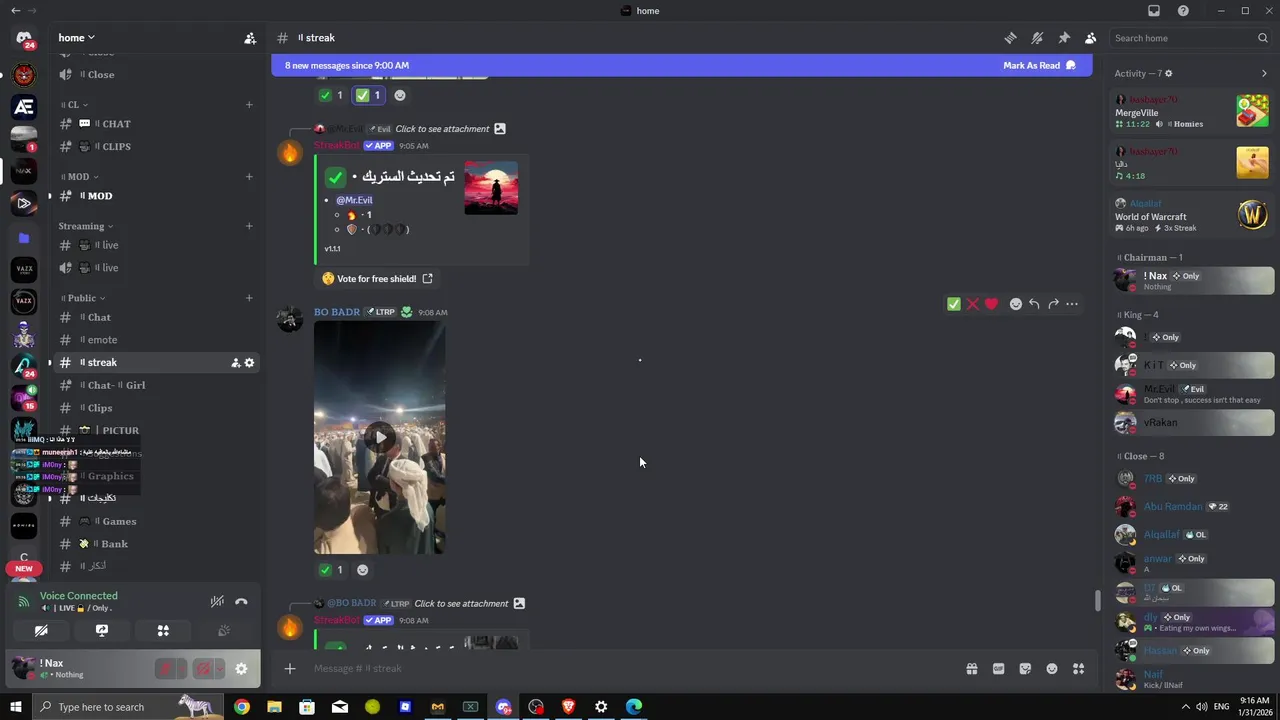The image size is (1280, 720).
Task: Turn on camera in voice panel
Action: tap(41, 631)
